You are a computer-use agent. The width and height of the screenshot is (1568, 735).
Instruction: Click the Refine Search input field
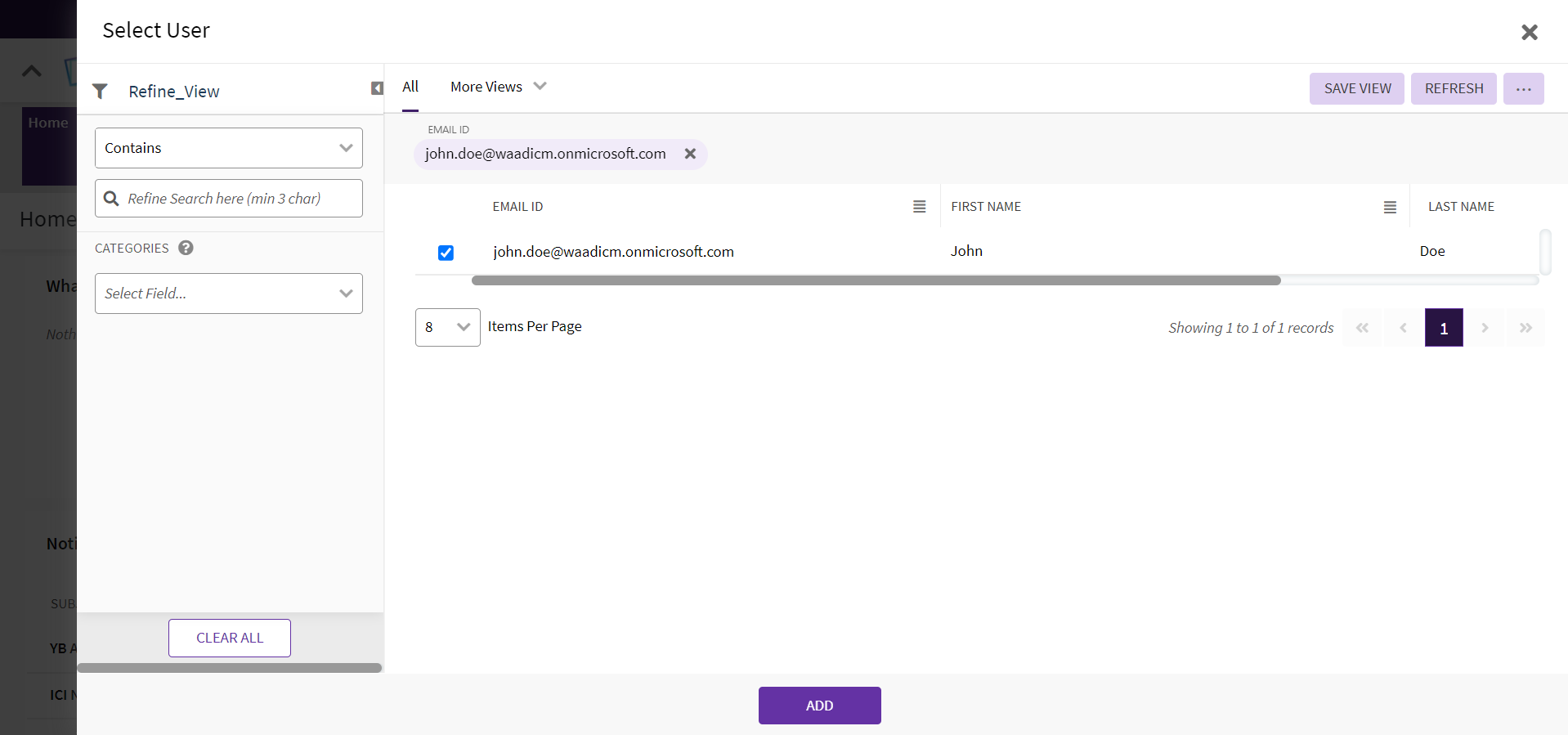[x=237, y=199]
